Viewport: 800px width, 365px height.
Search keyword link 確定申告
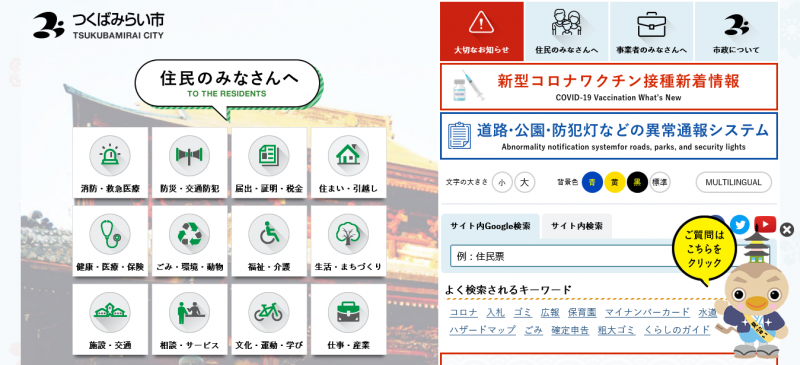click(570, 330)
